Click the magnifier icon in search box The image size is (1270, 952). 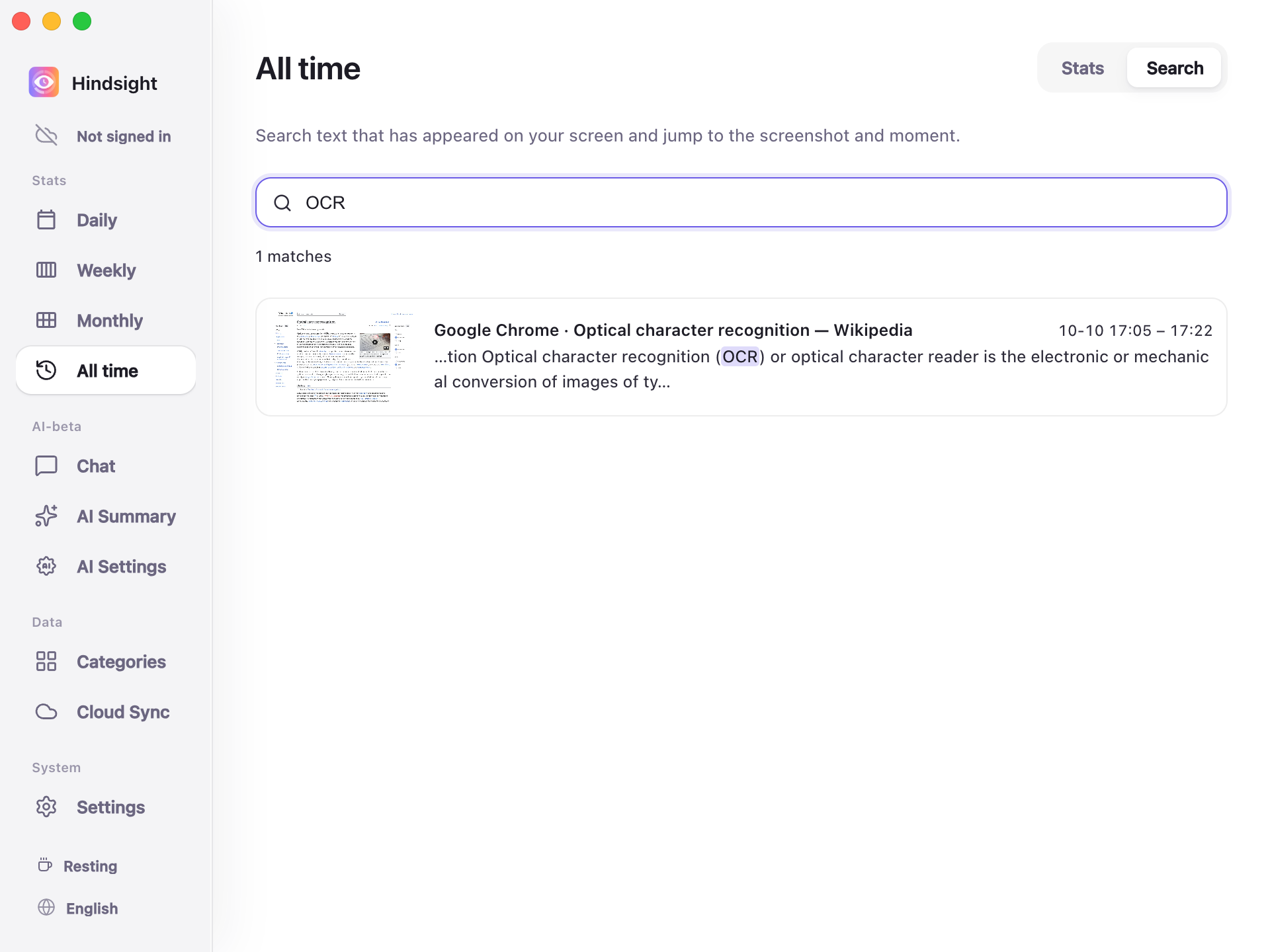282,203
